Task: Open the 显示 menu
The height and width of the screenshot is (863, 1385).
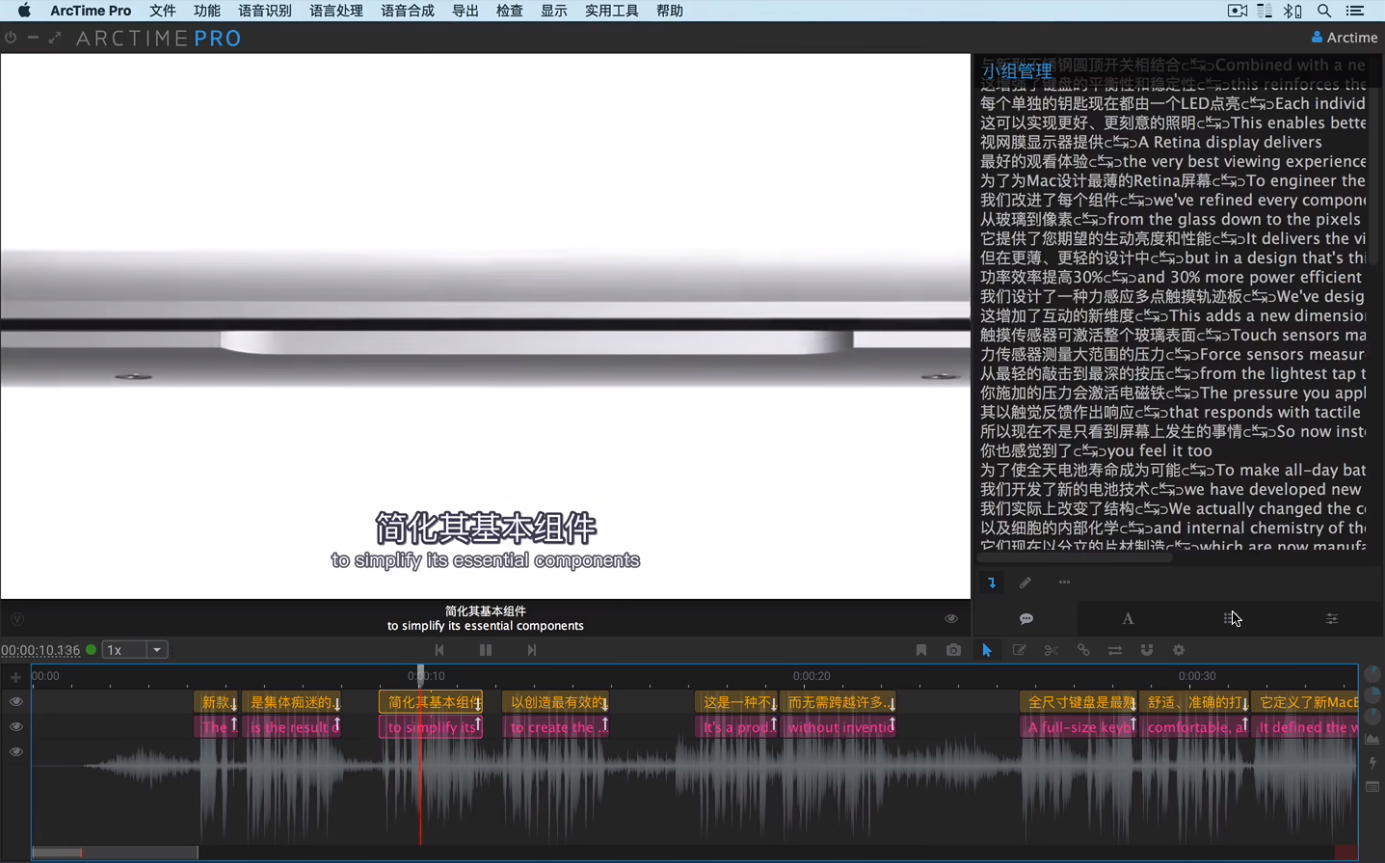Action: coord(554,11)
